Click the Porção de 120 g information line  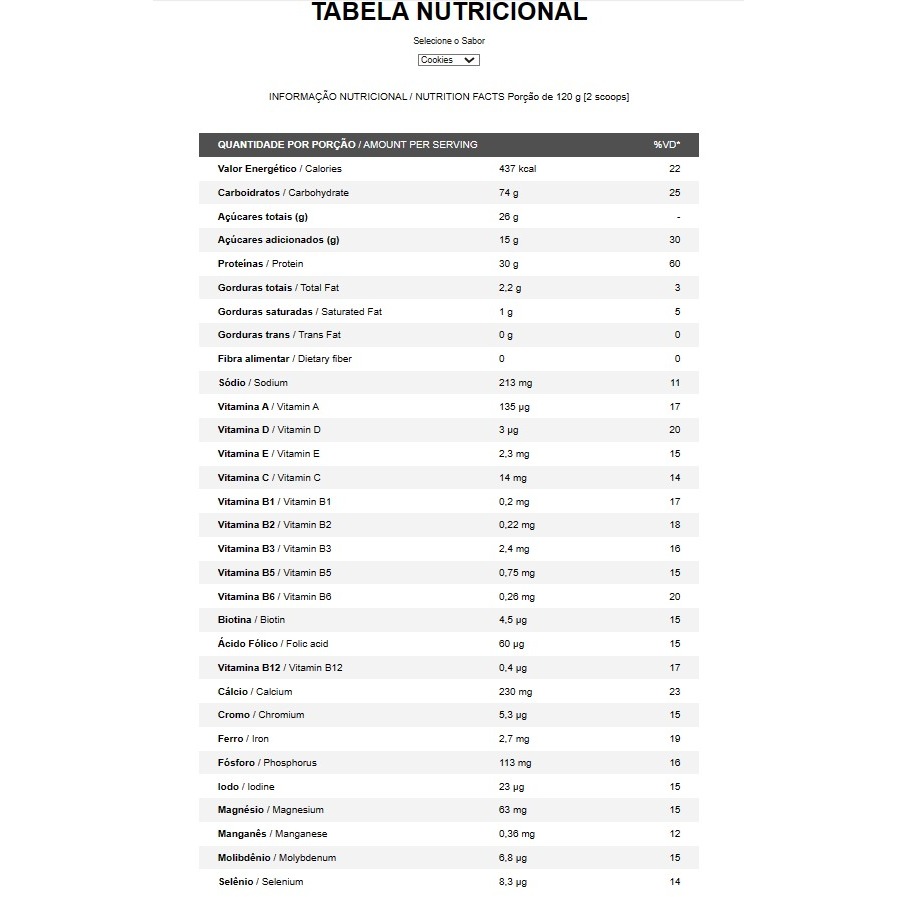449,97
